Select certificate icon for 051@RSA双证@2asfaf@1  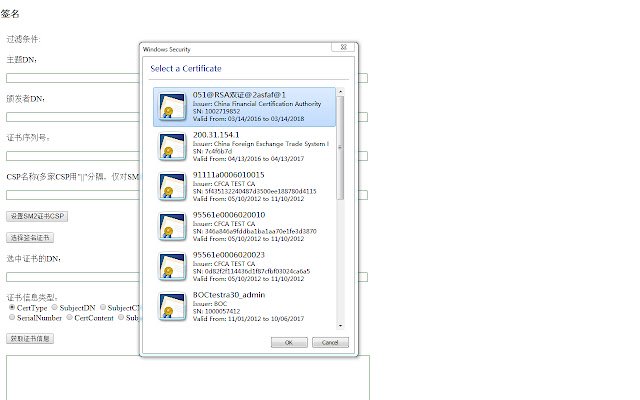coord(172,106)
